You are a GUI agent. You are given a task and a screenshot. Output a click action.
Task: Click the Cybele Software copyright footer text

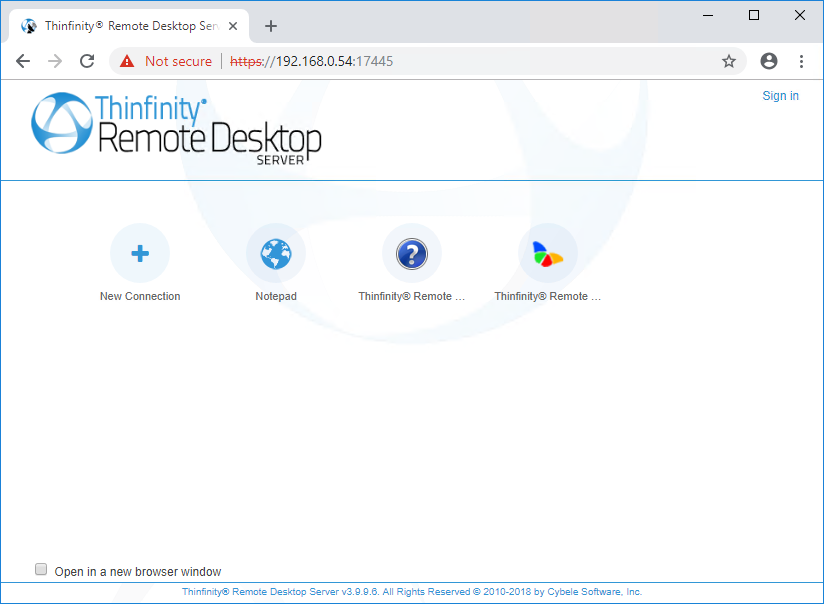pos(412,592)
